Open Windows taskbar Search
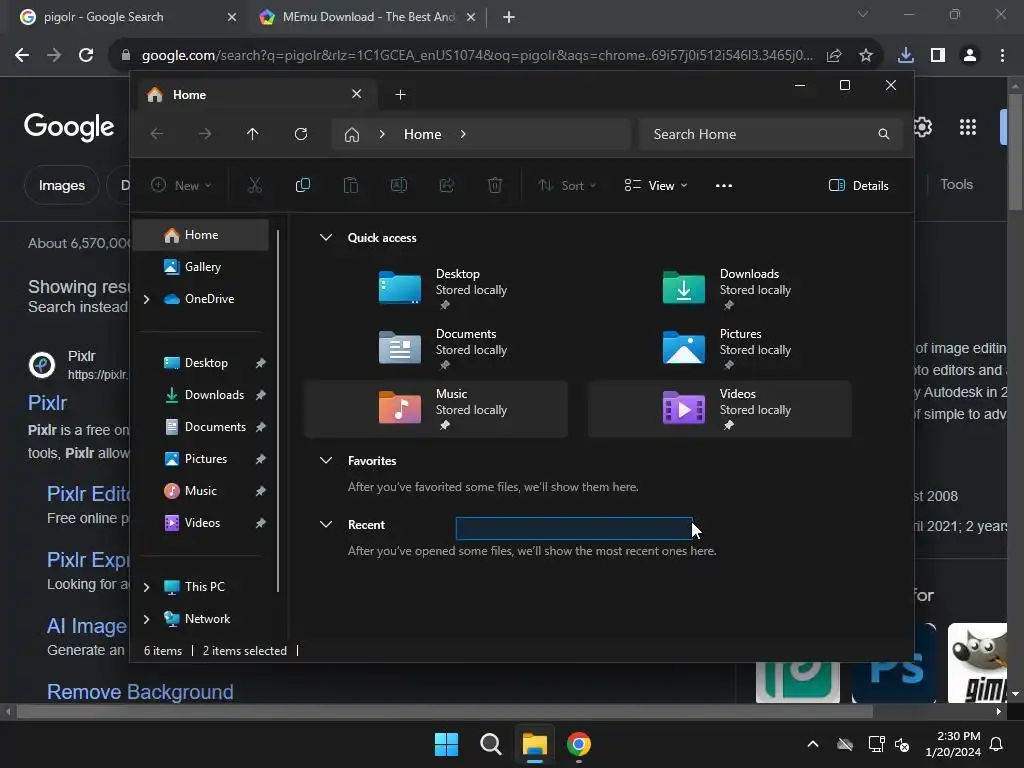Image resolution: width=1024 pixels, height=768 pixels. [x=490, y=744]
